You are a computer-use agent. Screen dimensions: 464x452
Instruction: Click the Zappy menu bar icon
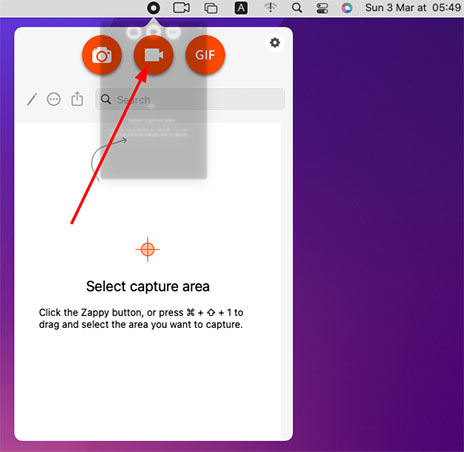pos(153,8)
